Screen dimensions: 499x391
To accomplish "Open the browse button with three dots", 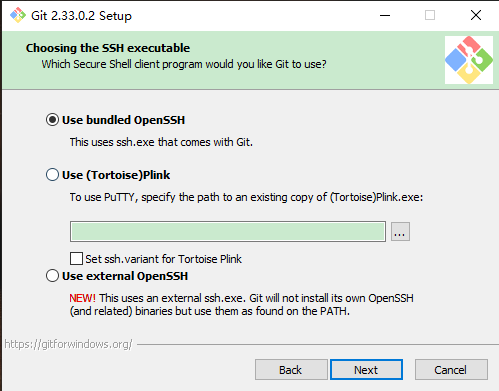I will click(400, 231).
